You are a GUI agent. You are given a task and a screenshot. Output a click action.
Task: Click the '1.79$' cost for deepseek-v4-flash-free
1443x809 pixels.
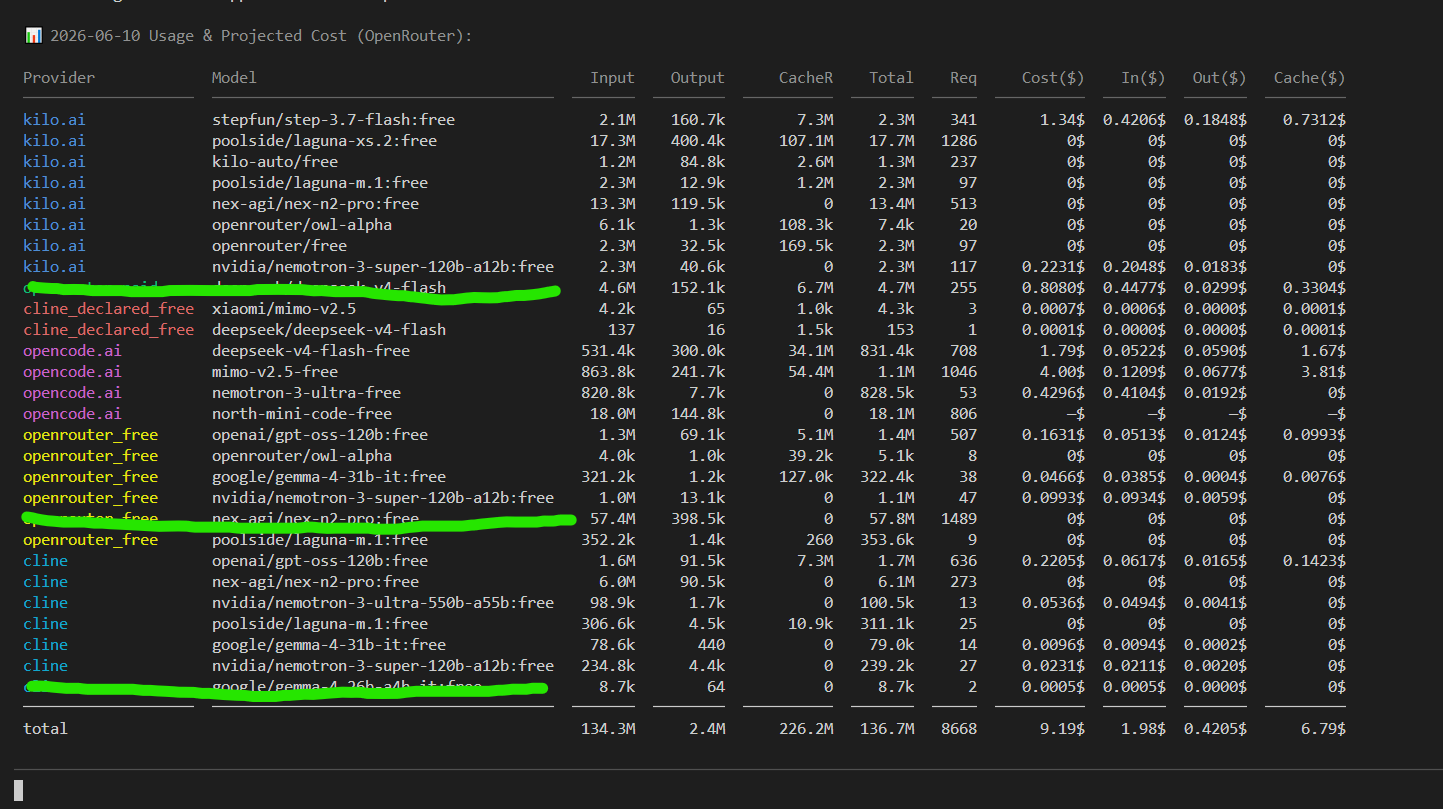coord(1063,351)
